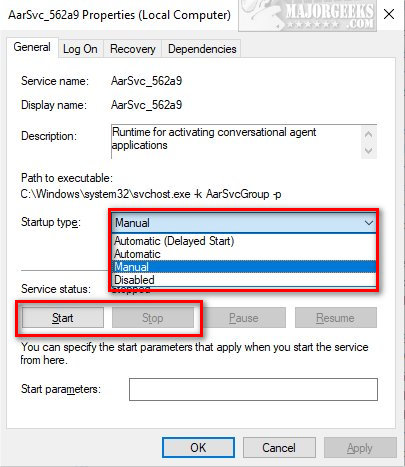Close the AarSvc Properties dialog
The height and width of the screenshot is (467, 405).
pyautogui.click(x=389, y=14)
